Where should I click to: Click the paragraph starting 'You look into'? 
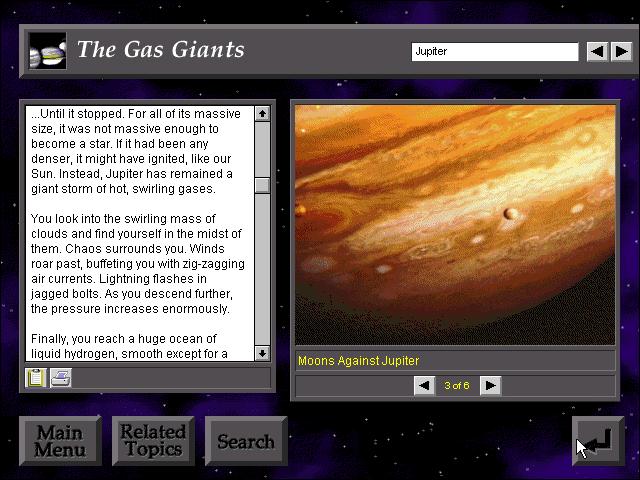[x=138, y=264]
